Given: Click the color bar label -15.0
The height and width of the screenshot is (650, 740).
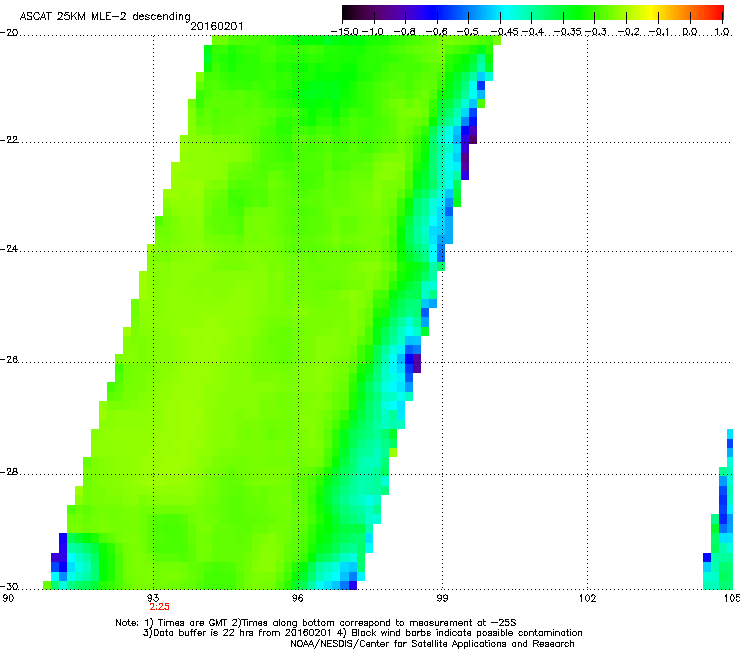Looking at the screenshot, I should coord(345,32).
